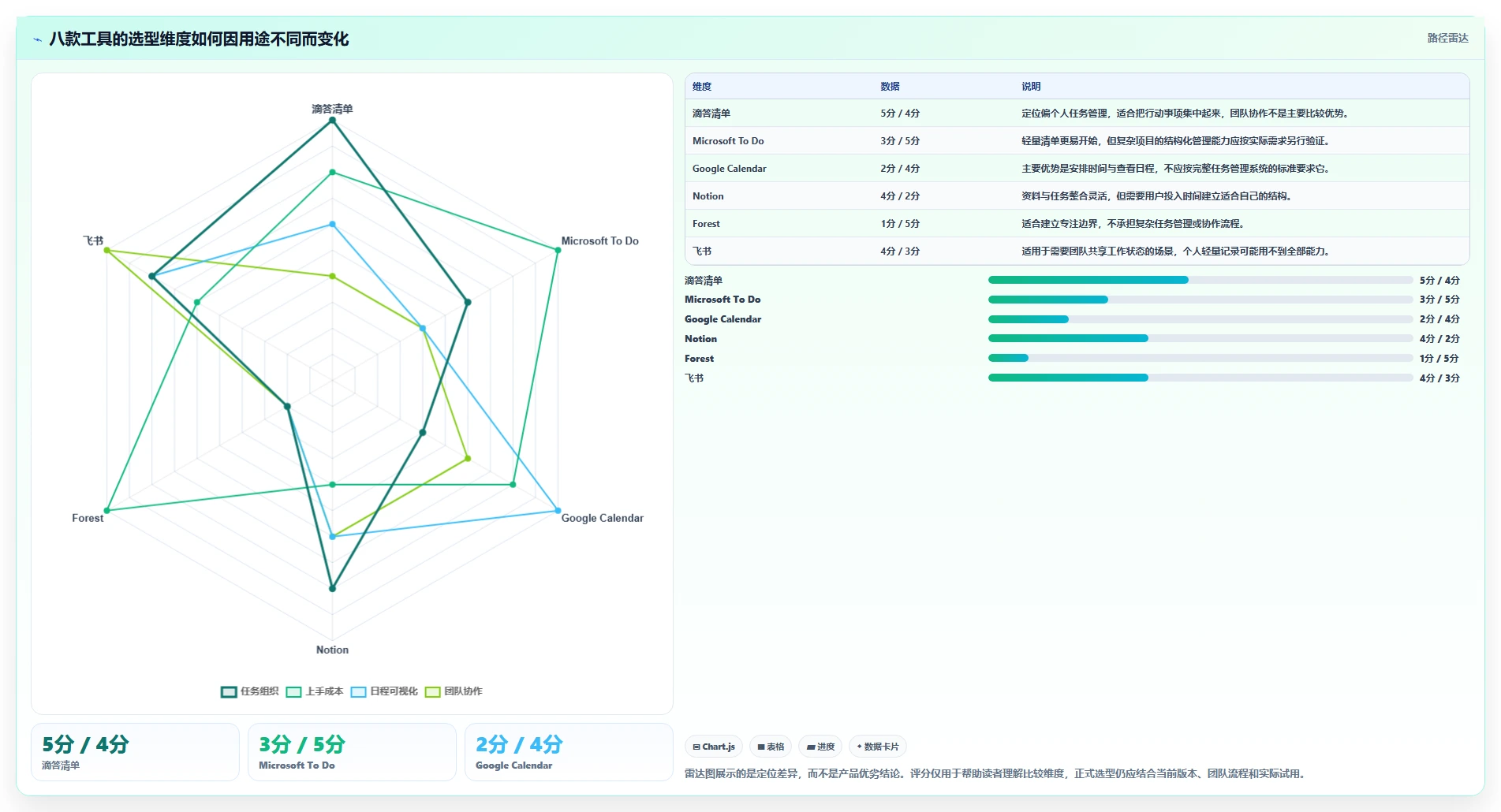Click the 日程可视化 point on the 滴答清单 axis
Image resolution: width=1501 pixels, height=812 pixels.
(x=332, y=224)
